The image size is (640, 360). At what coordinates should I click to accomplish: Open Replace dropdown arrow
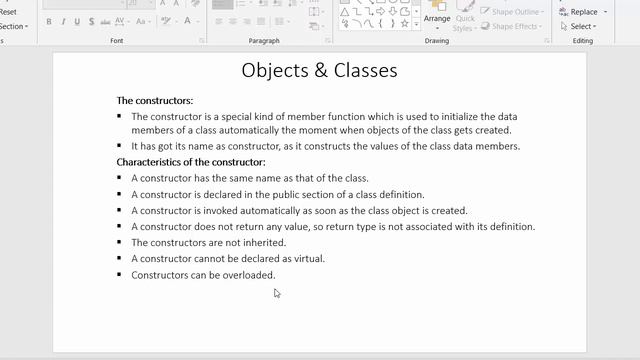pos(605,12)
